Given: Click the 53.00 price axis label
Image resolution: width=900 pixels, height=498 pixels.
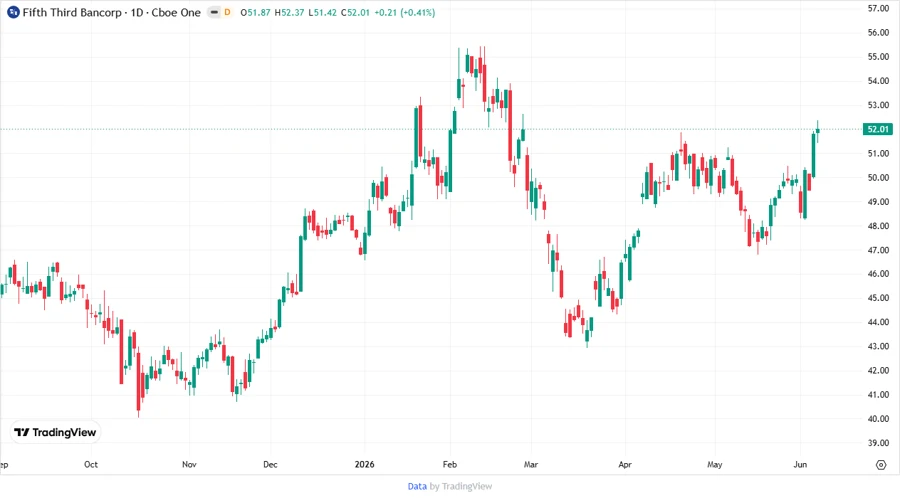Looking at the screenshot, I should pos(878,105).
